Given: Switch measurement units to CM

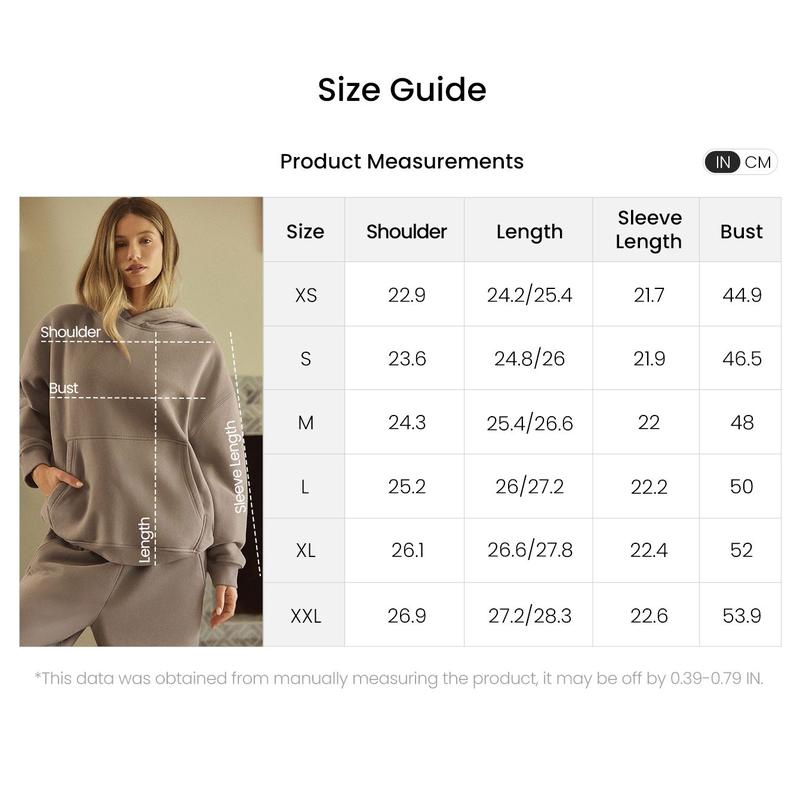Looking at the screenshot, I should click(758, 162).
